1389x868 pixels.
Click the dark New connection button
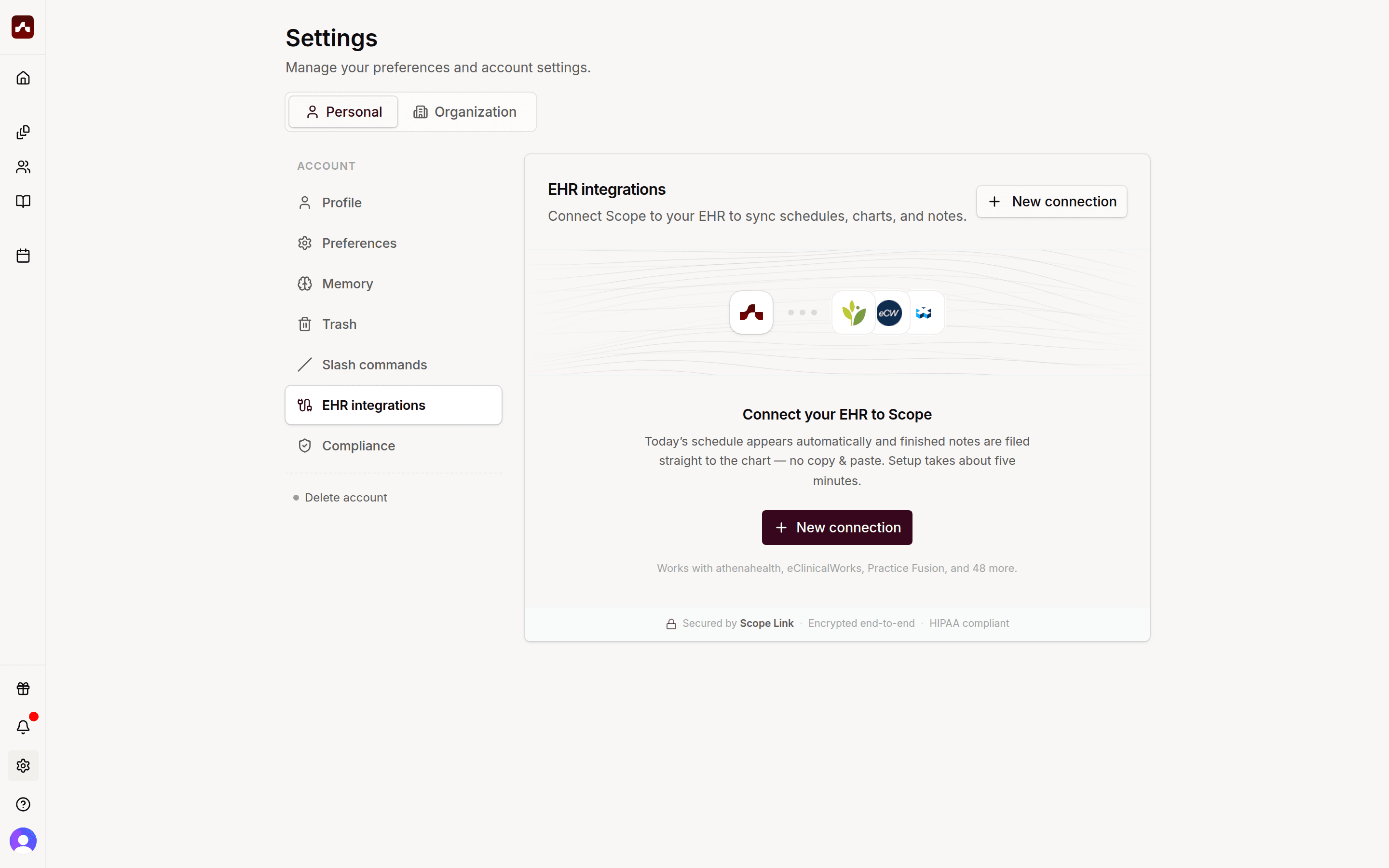pyautogui.click(x=837, y=528)
